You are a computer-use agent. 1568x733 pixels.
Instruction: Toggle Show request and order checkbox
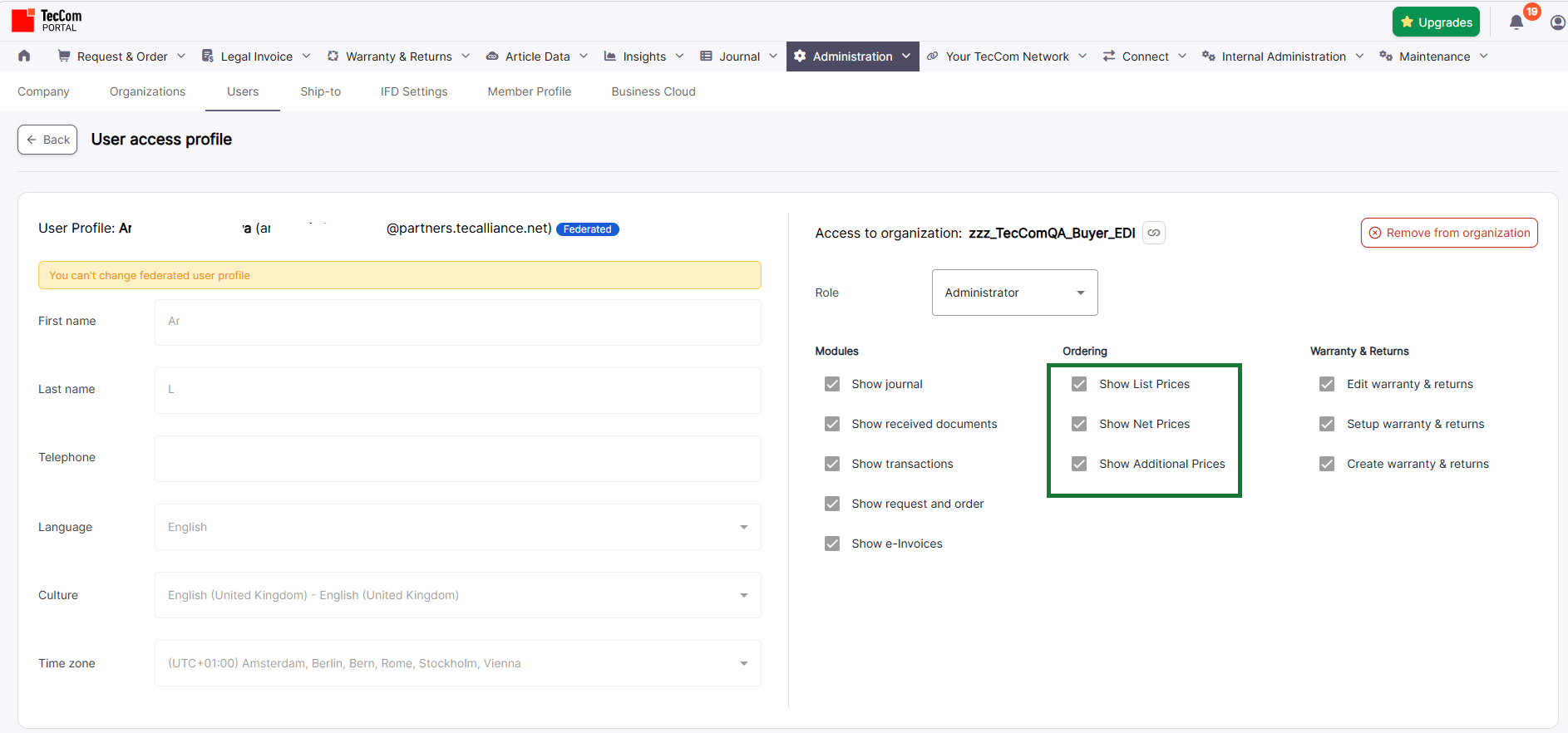pos(832,504)
